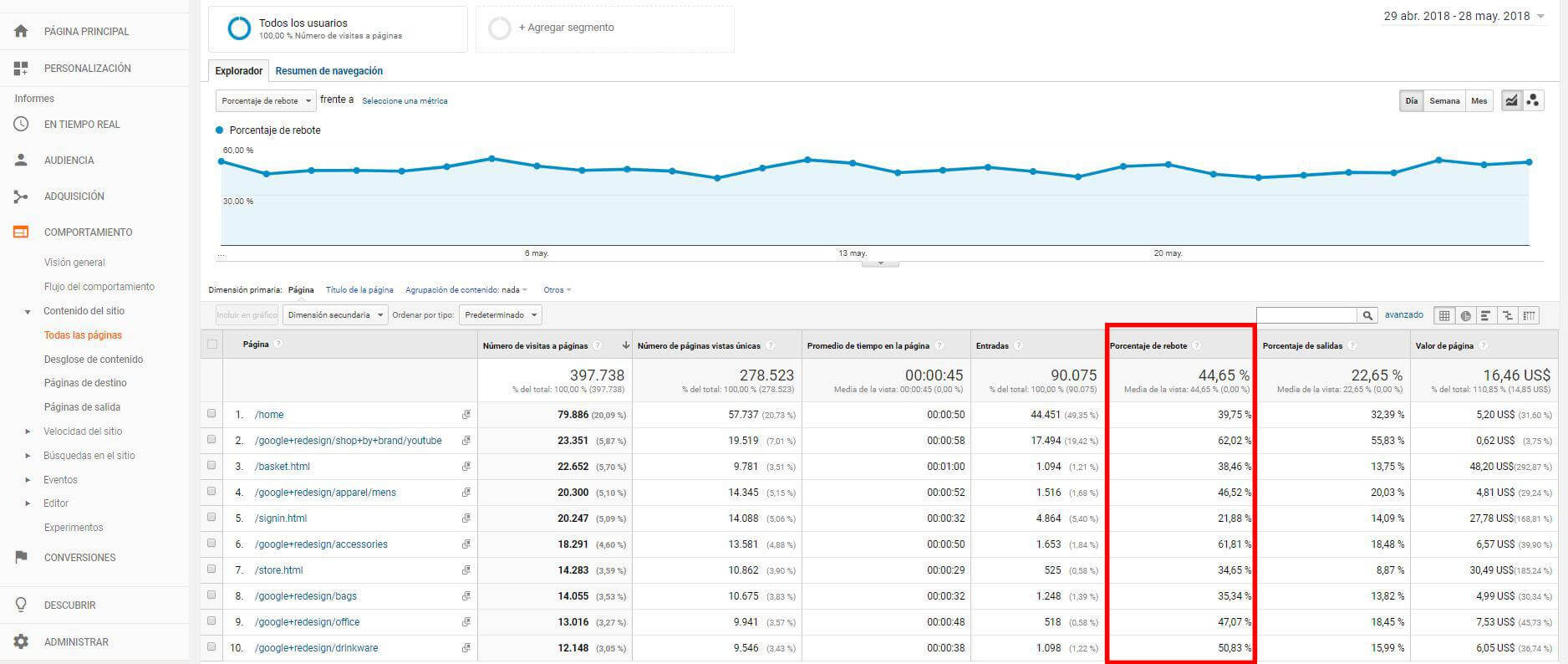Click the Descubrir lightbulb icon
Viewport: 1568px width, 664px height.
[x=21, y=605]
